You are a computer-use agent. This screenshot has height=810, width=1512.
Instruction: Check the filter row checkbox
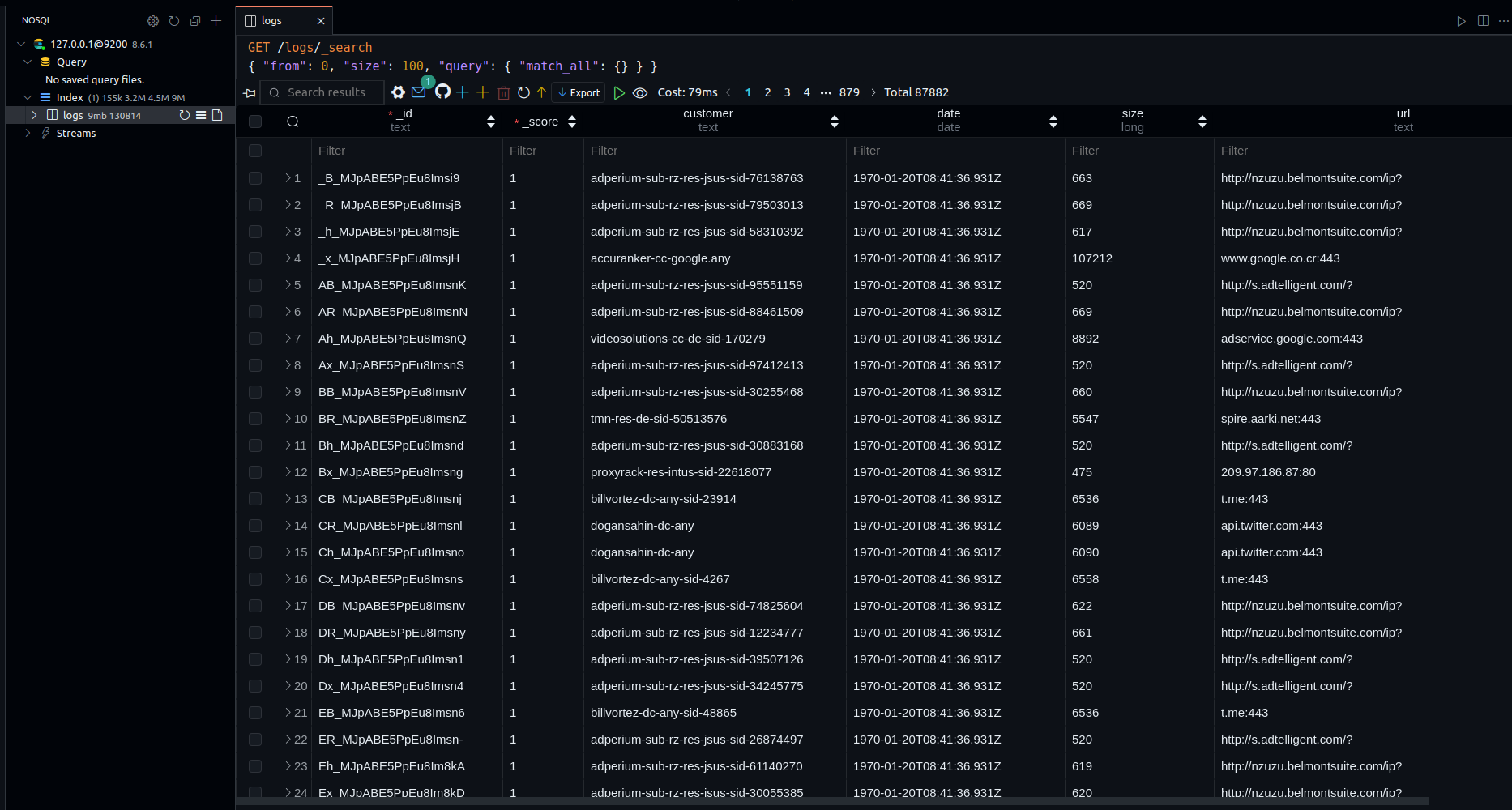[255, 151]
